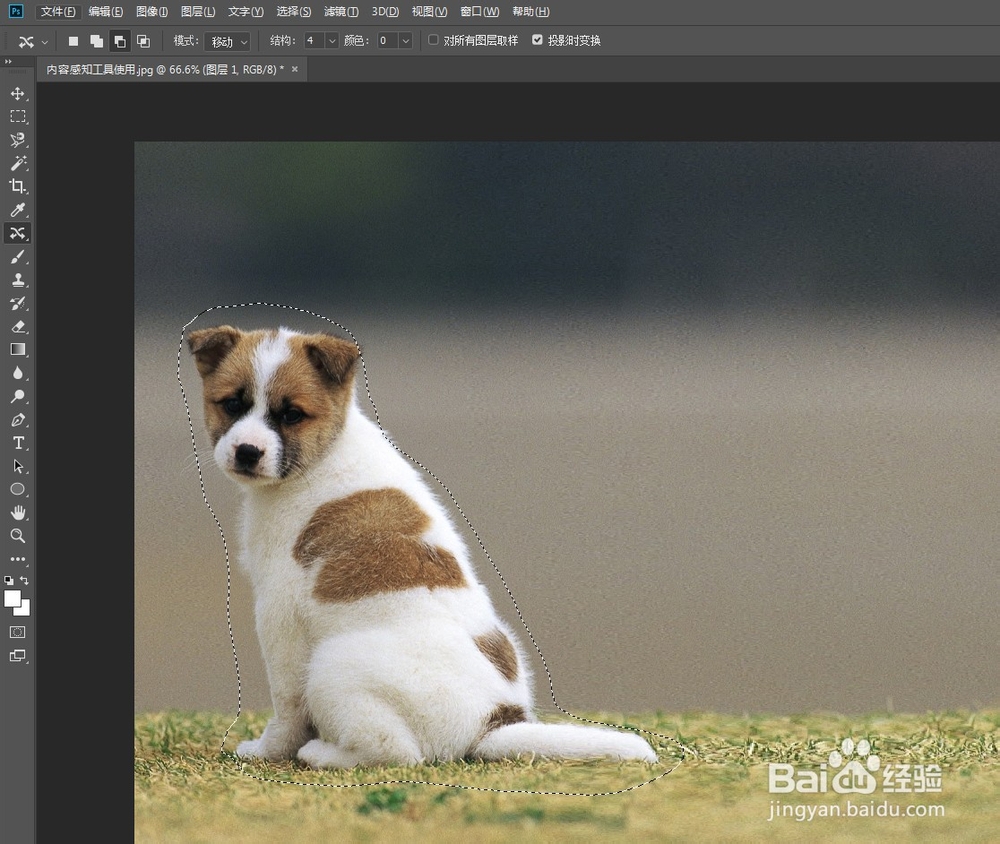Select the History Brush tool
This screenshot has height=844, width=1000.
18,303
